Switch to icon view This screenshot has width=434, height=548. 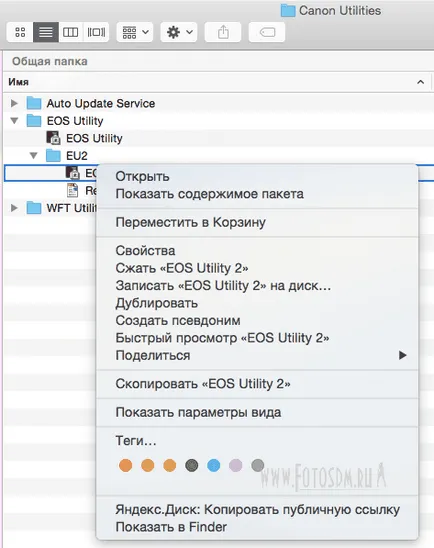(20, 32)
